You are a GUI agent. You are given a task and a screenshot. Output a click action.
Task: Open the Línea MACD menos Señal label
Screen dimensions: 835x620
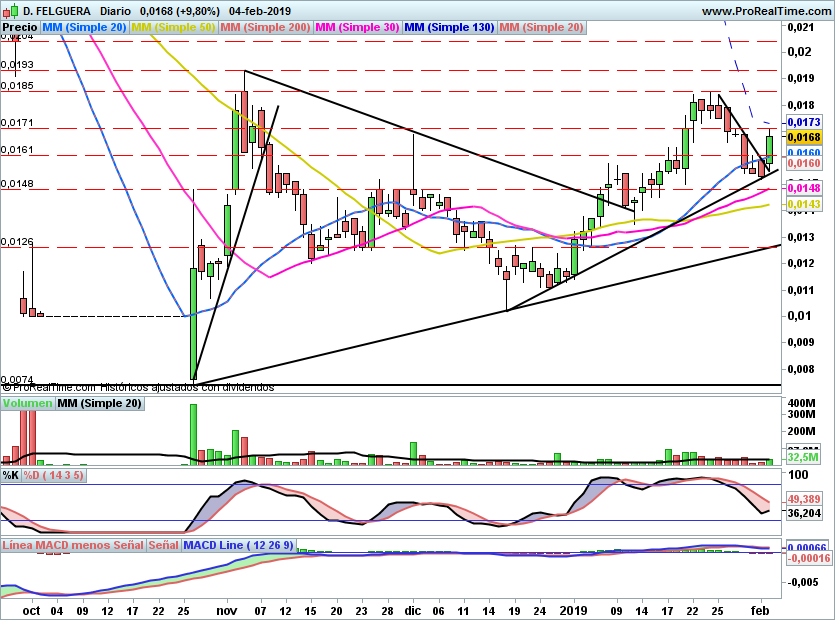coord(73,545)
